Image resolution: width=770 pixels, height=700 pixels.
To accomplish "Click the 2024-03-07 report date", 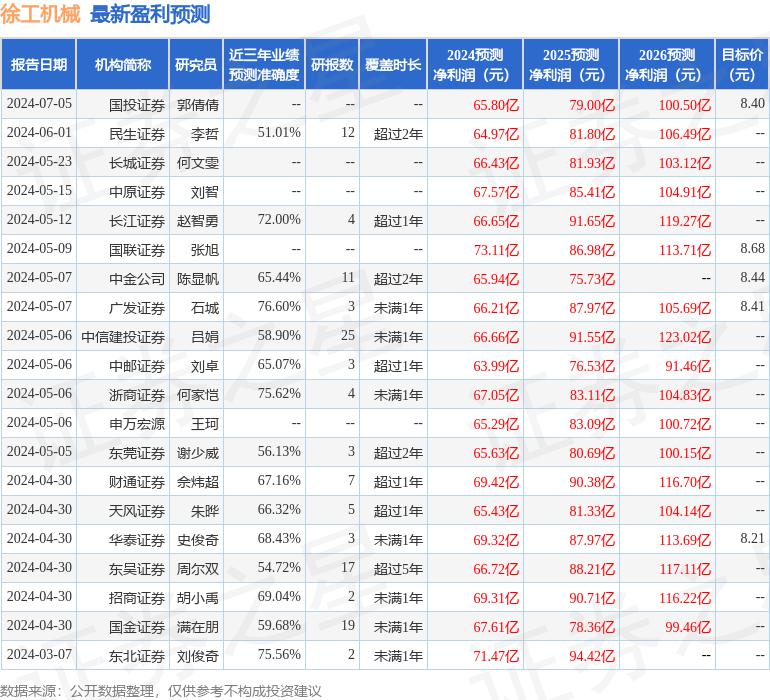I will [39, 656].
